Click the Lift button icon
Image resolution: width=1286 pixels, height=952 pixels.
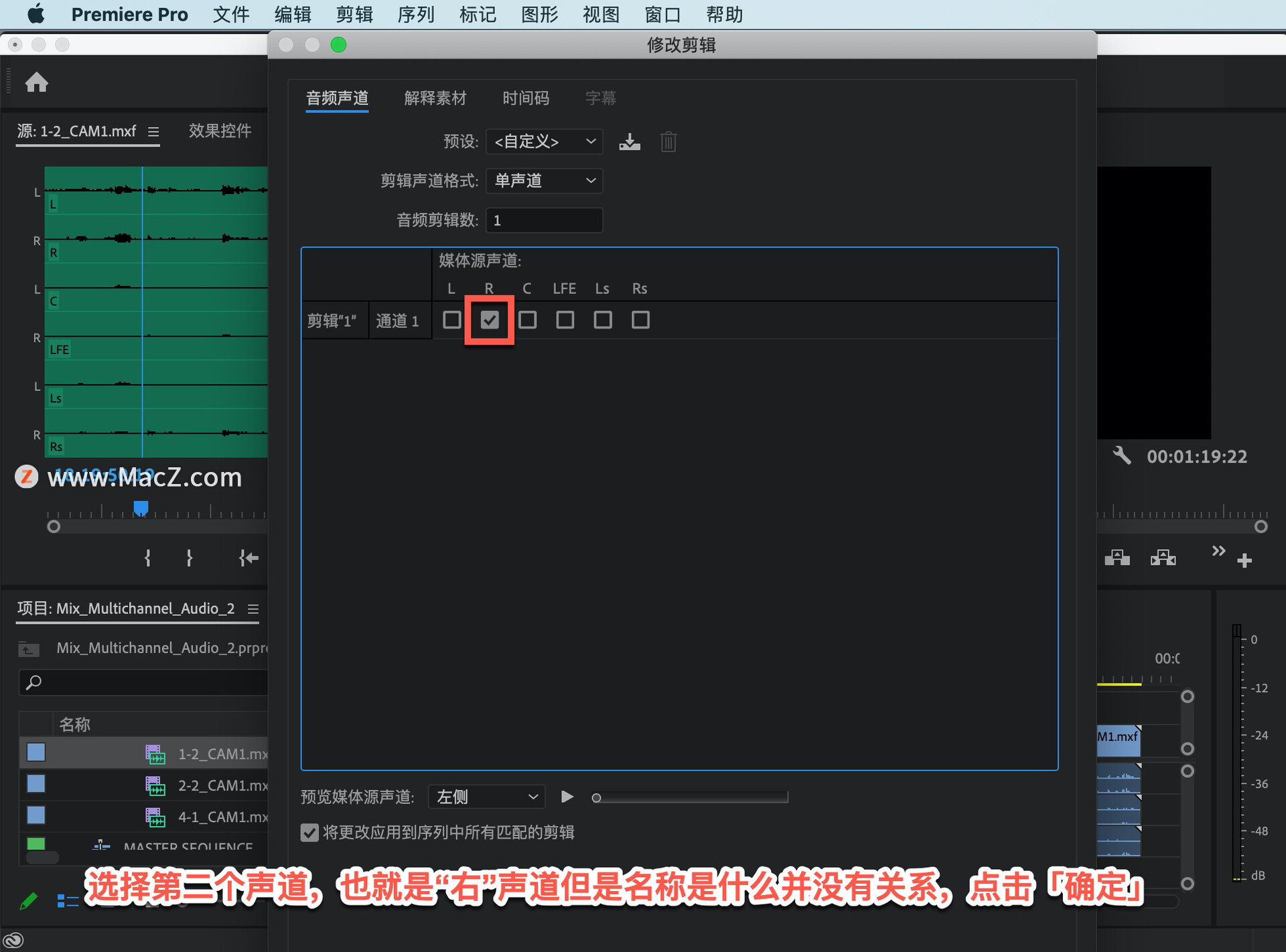coord(1117,558)
